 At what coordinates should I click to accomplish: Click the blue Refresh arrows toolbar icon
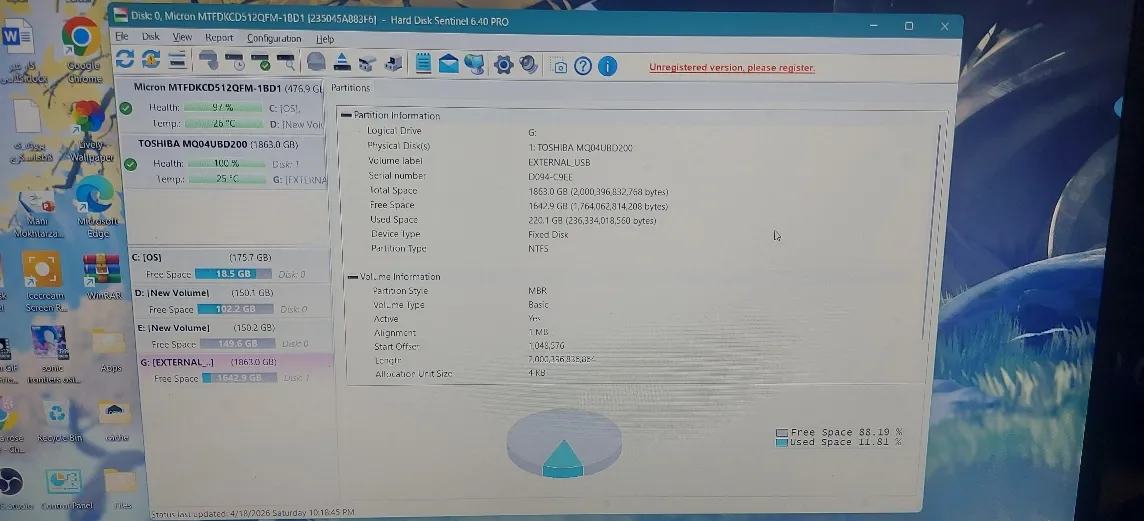click(x=125, y=59)
